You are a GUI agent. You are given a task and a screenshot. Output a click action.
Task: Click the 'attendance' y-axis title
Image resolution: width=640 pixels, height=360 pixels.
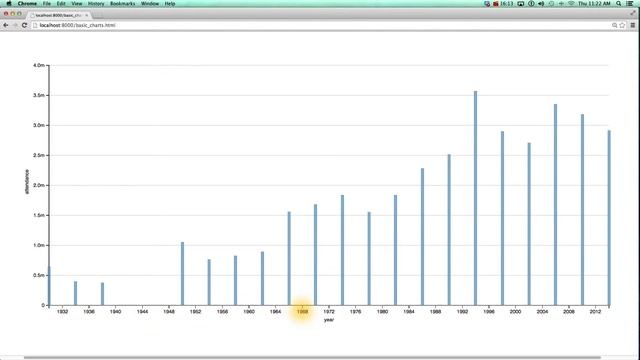pyautogui.click(x=27, y=182)
